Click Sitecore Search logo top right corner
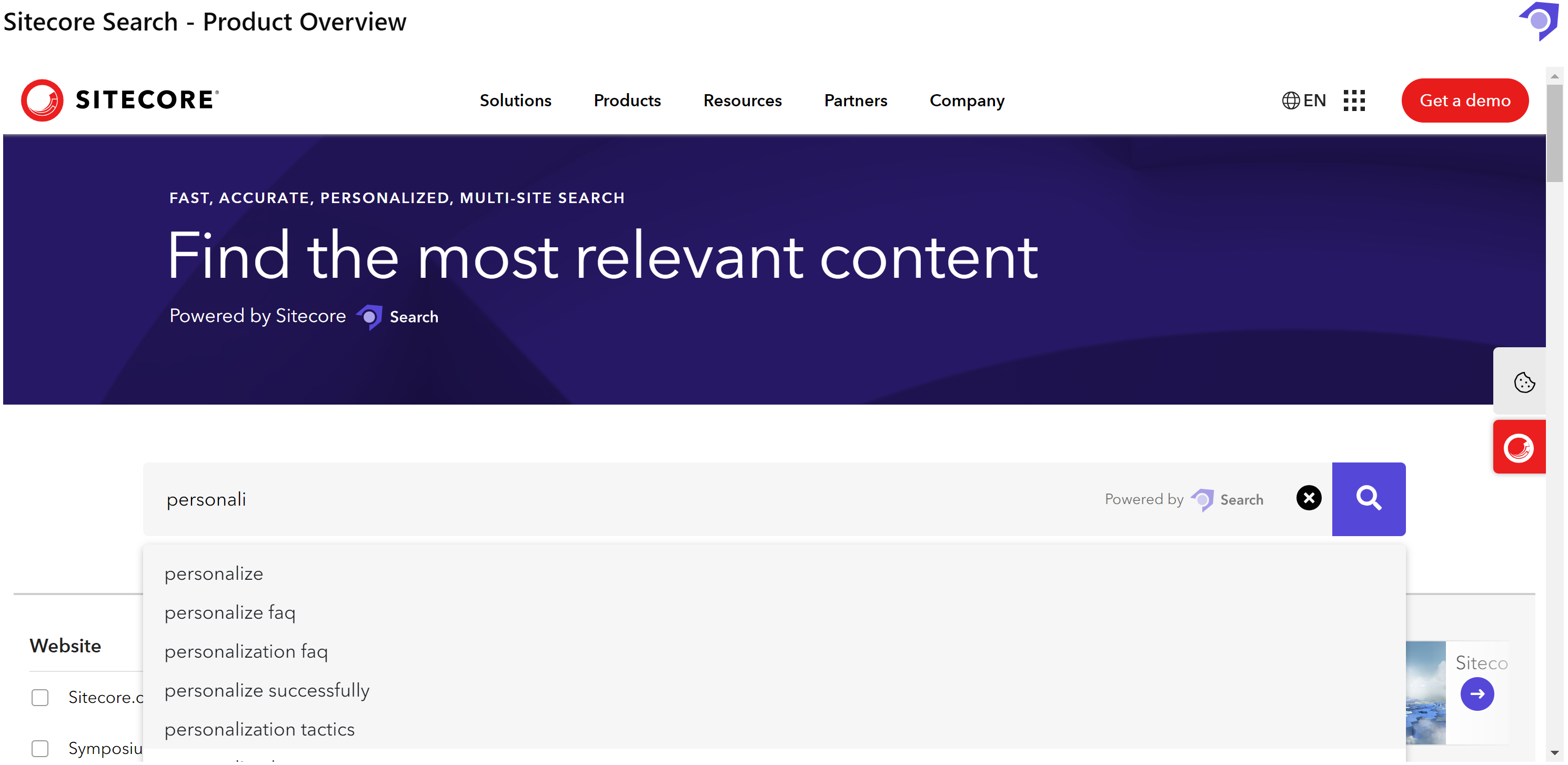 pyautogui.click(x=1540, y=21)
